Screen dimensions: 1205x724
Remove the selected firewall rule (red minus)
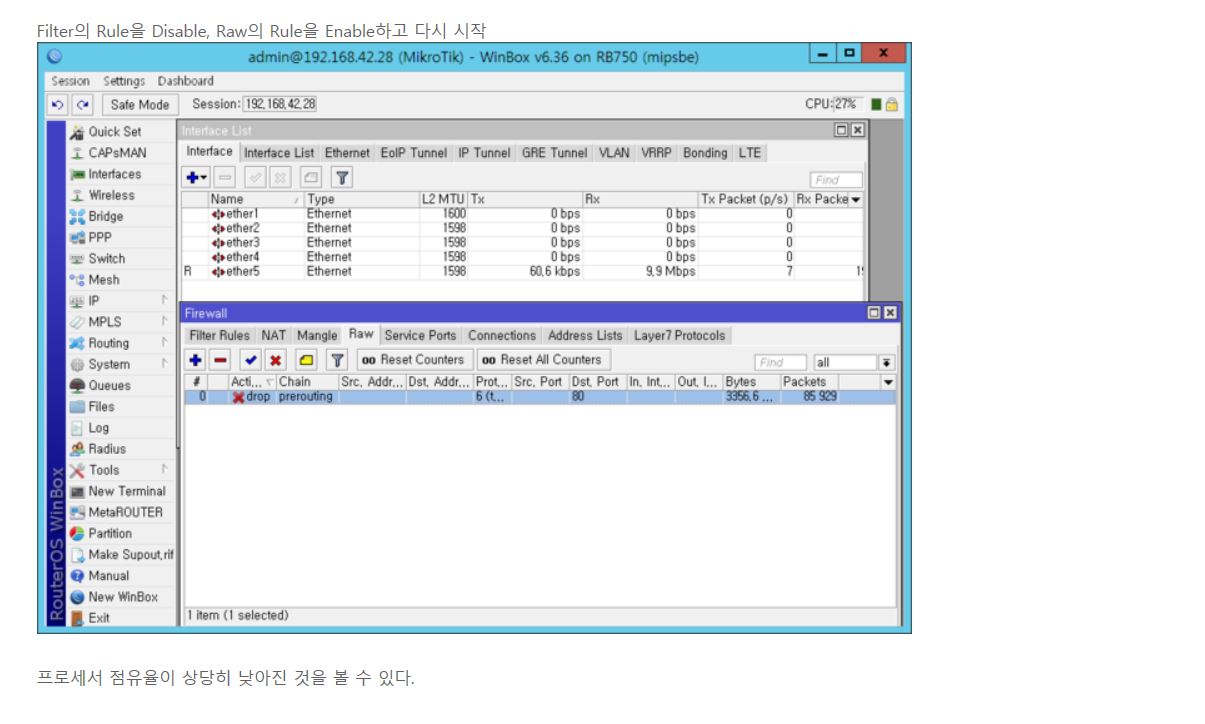[219, 360]
